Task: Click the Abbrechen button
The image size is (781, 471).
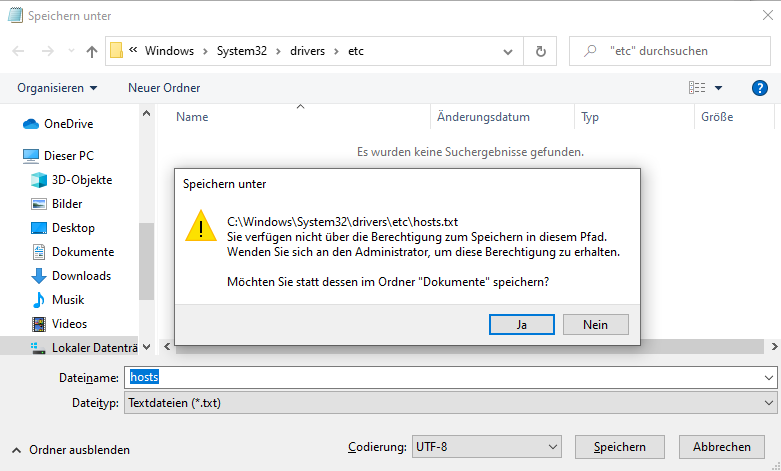Action: (722, 447)
